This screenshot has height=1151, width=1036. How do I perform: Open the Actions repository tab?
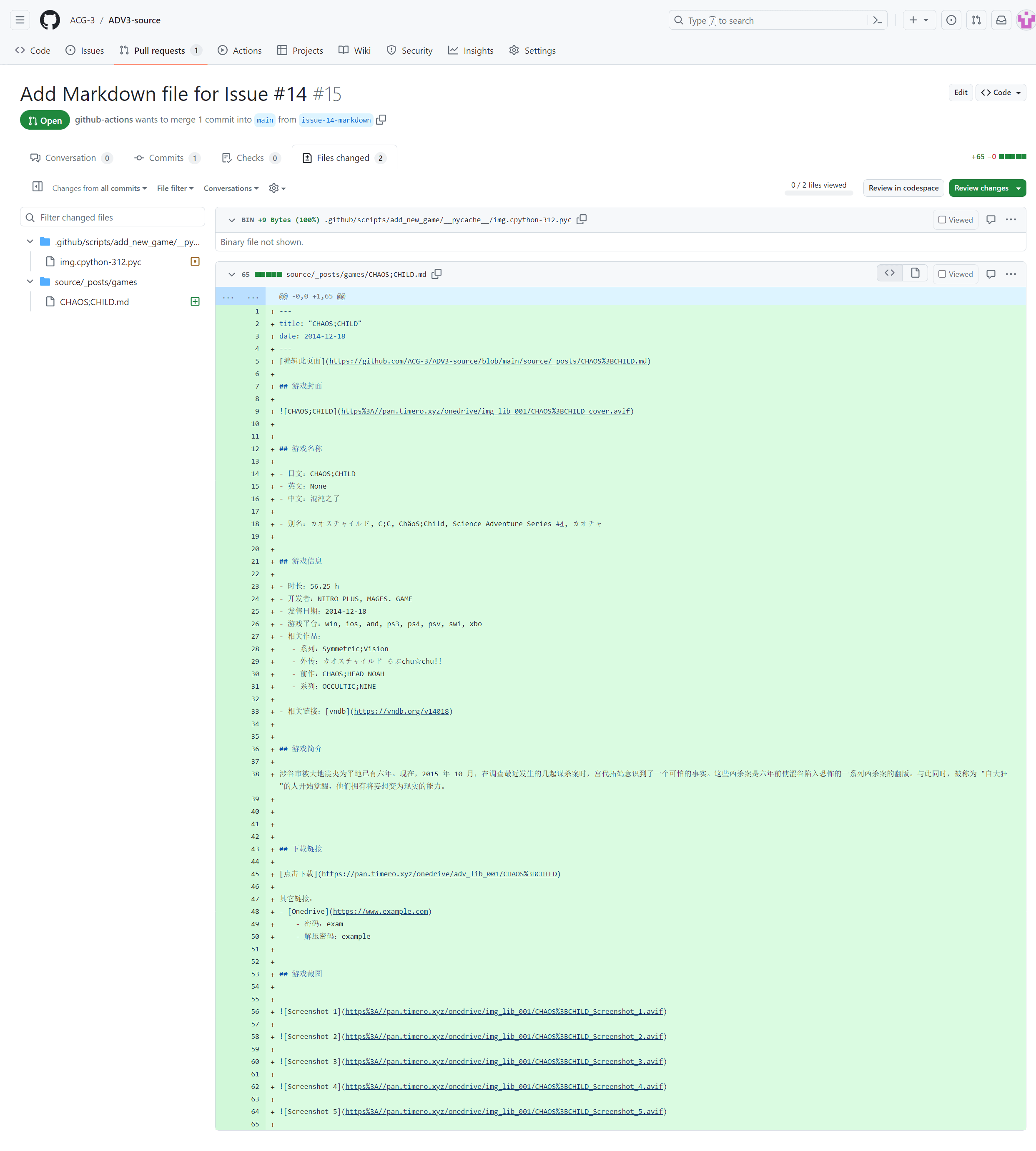pyautogui.click(x=240, y=50)
